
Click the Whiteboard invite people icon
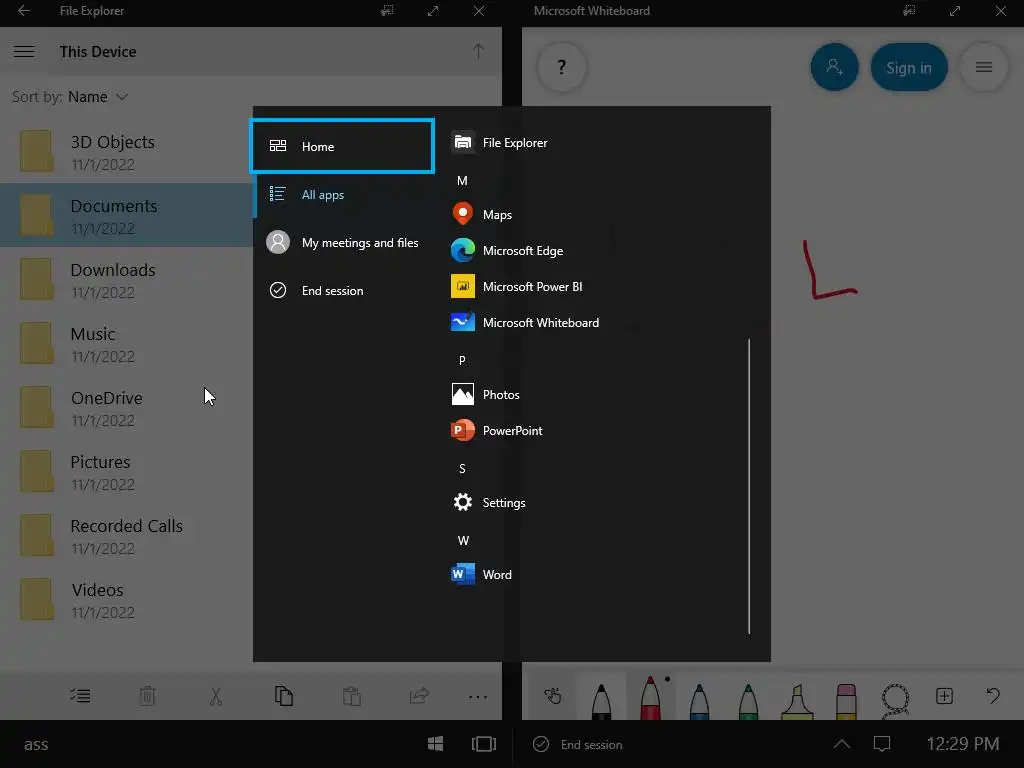point(834,67)
